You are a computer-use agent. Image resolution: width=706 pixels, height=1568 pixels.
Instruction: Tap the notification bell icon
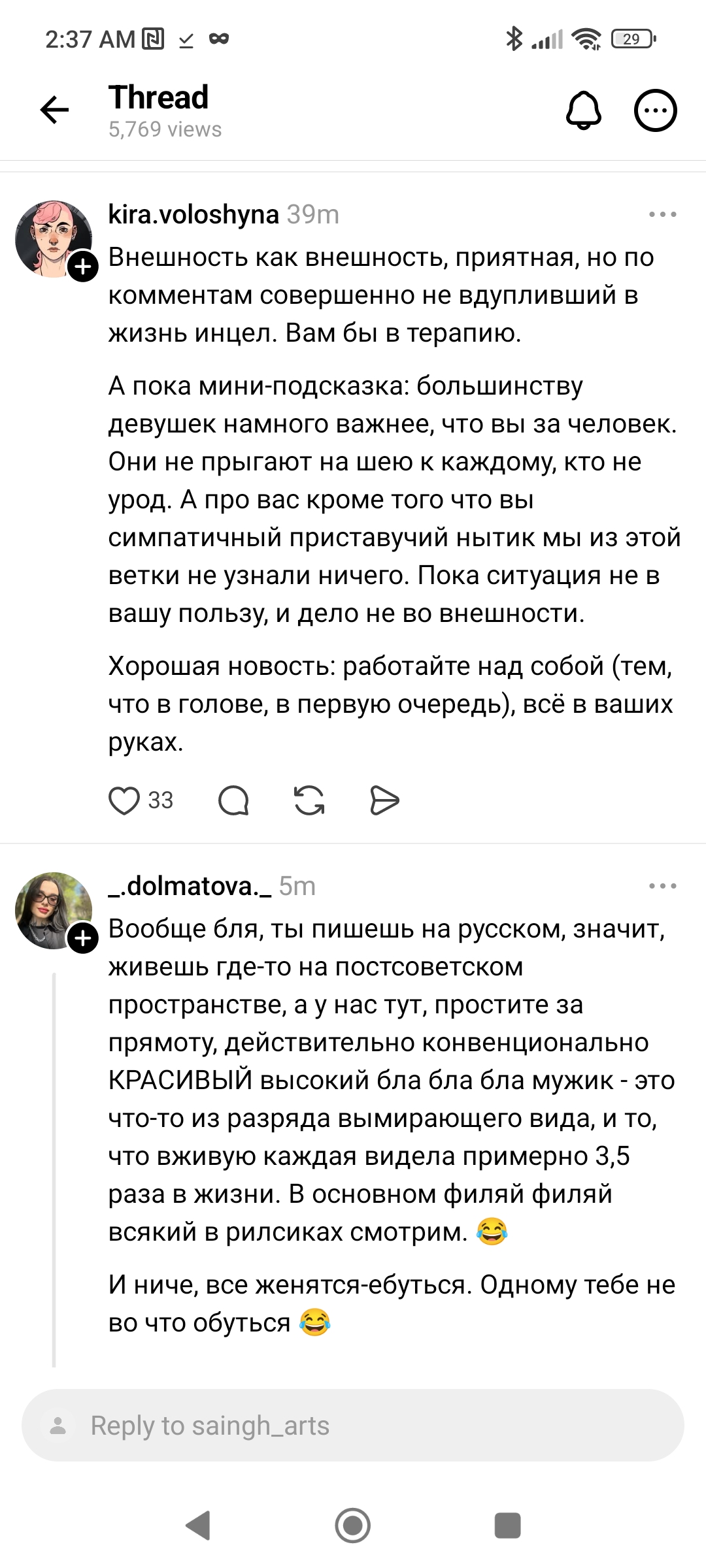point(583,110)
